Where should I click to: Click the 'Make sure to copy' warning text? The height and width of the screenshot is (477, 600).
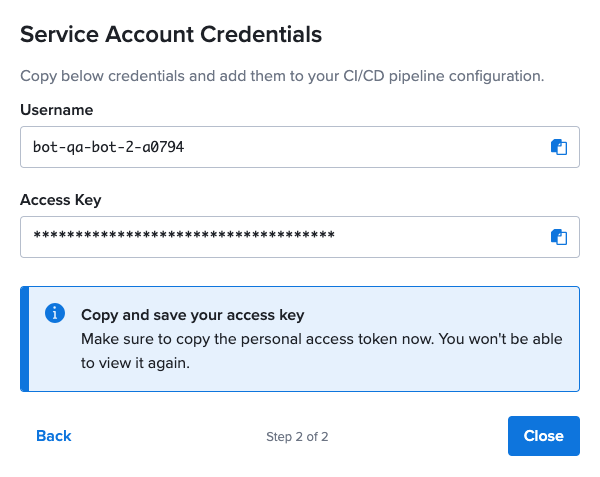tap(320, 339)
